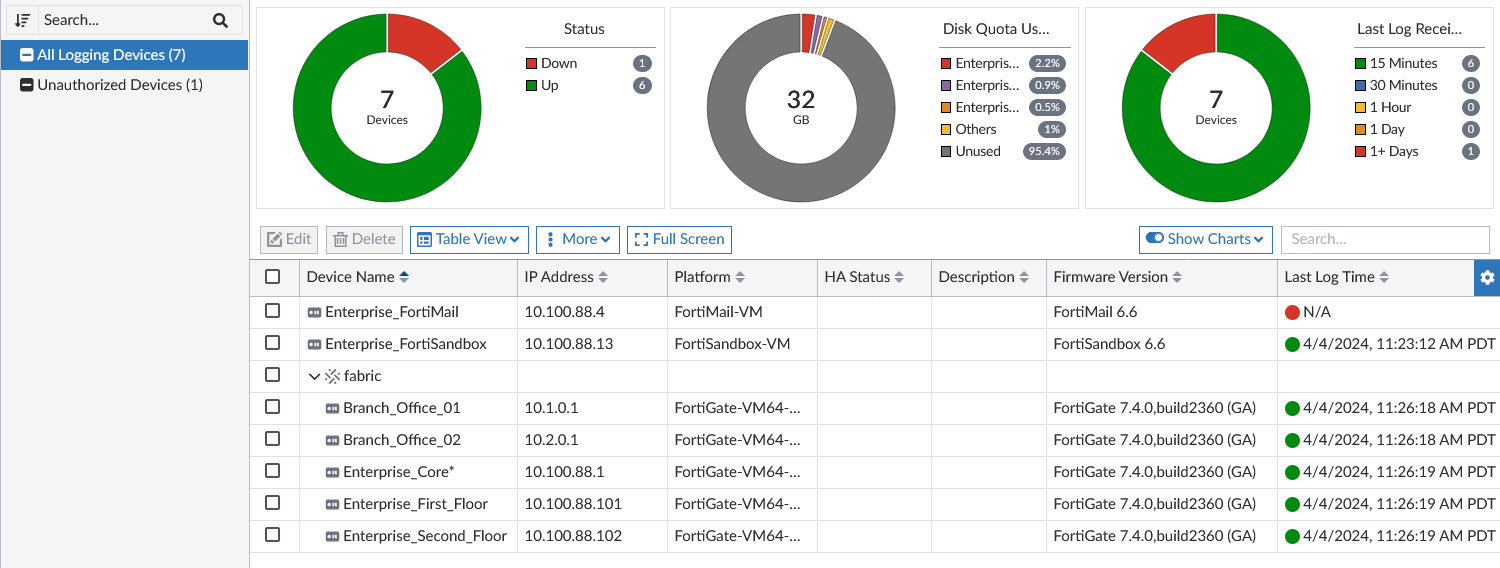Select the Enterprise_Core row checkbox

pos(272,471)
